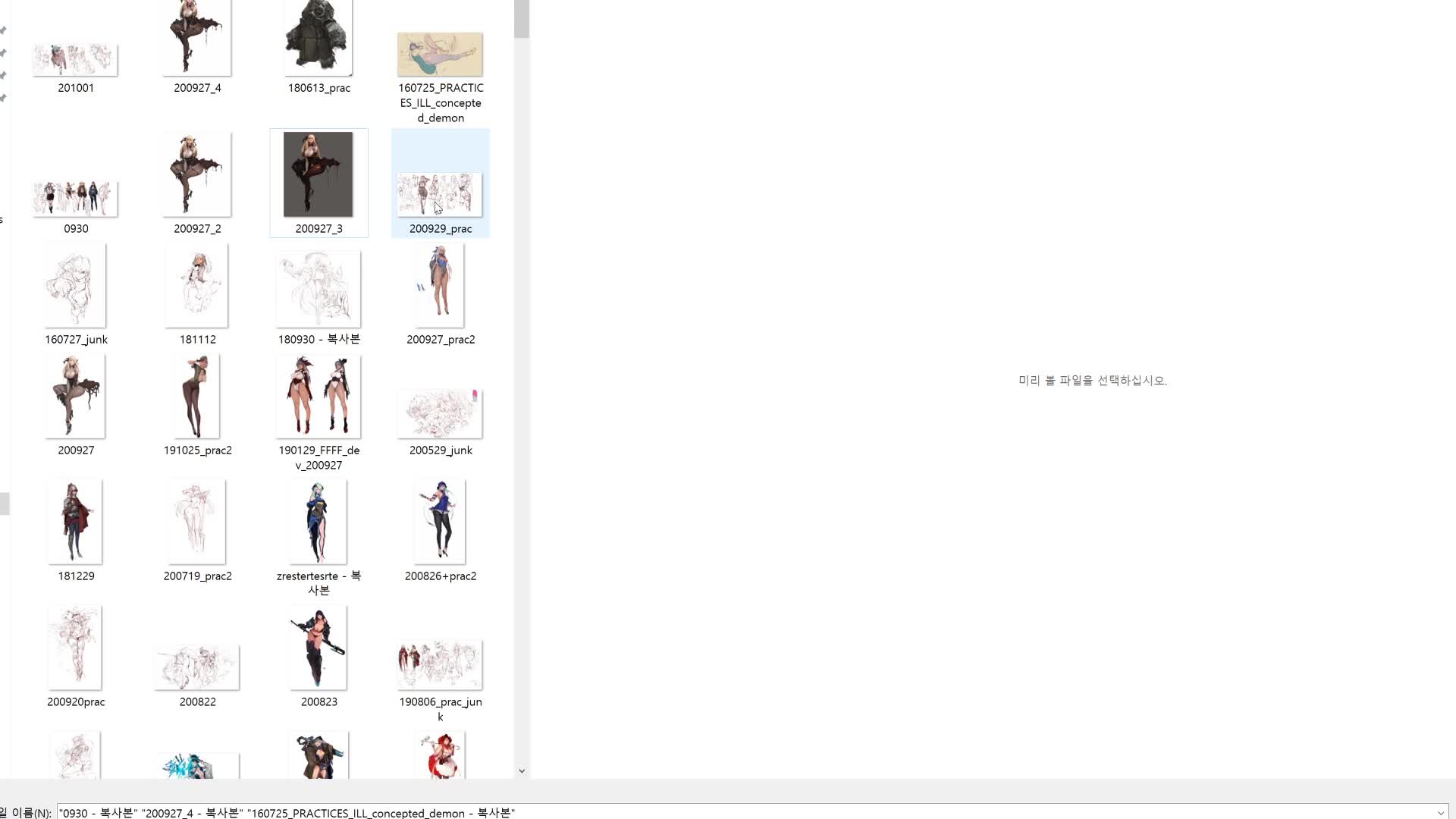
Task: Click the file name input field
Action: (x=745, y=812)
